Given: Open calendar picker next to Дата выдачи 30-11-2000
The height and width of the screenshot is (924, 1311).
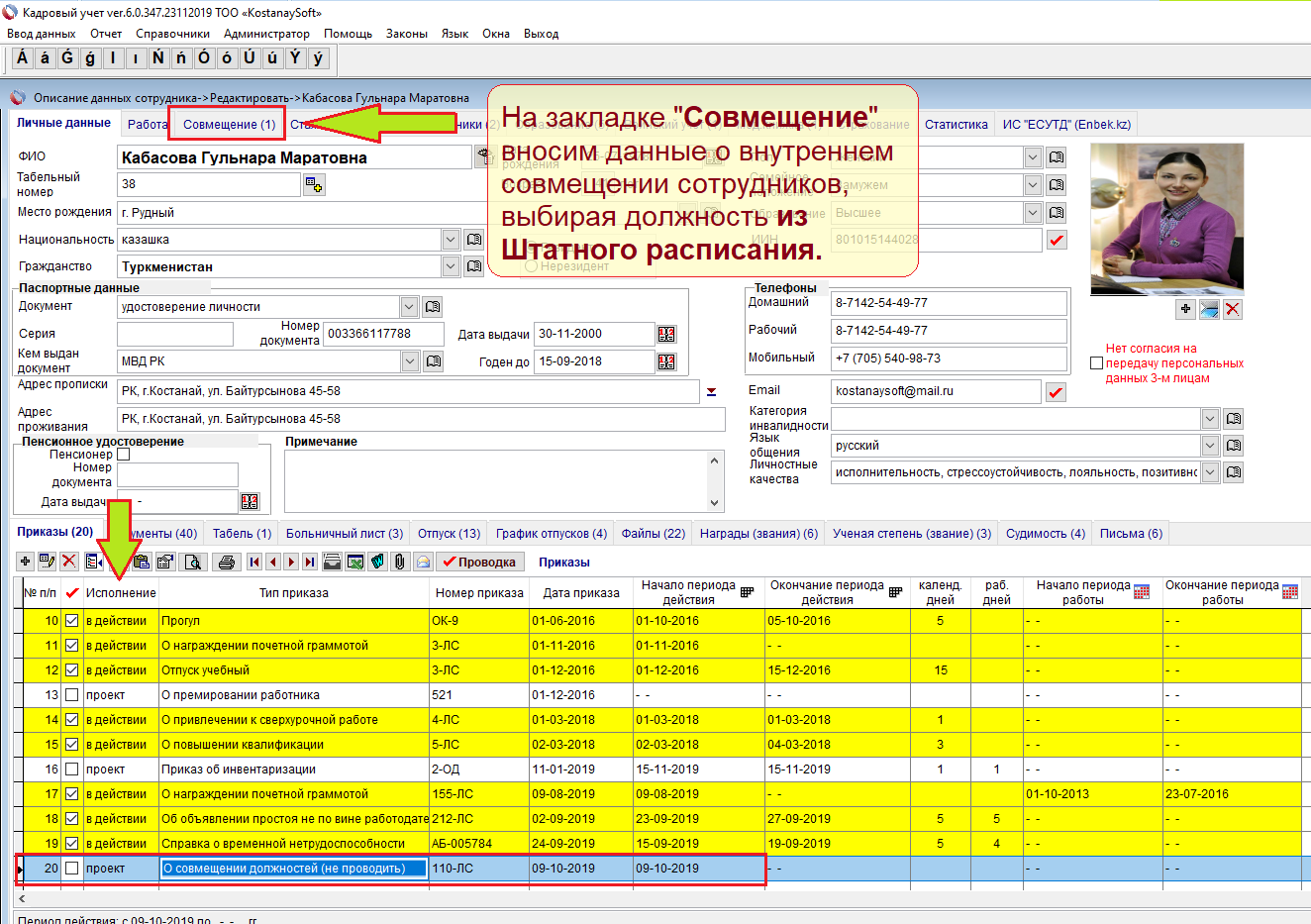Looking at the screenshot, I should pos(666,335).
